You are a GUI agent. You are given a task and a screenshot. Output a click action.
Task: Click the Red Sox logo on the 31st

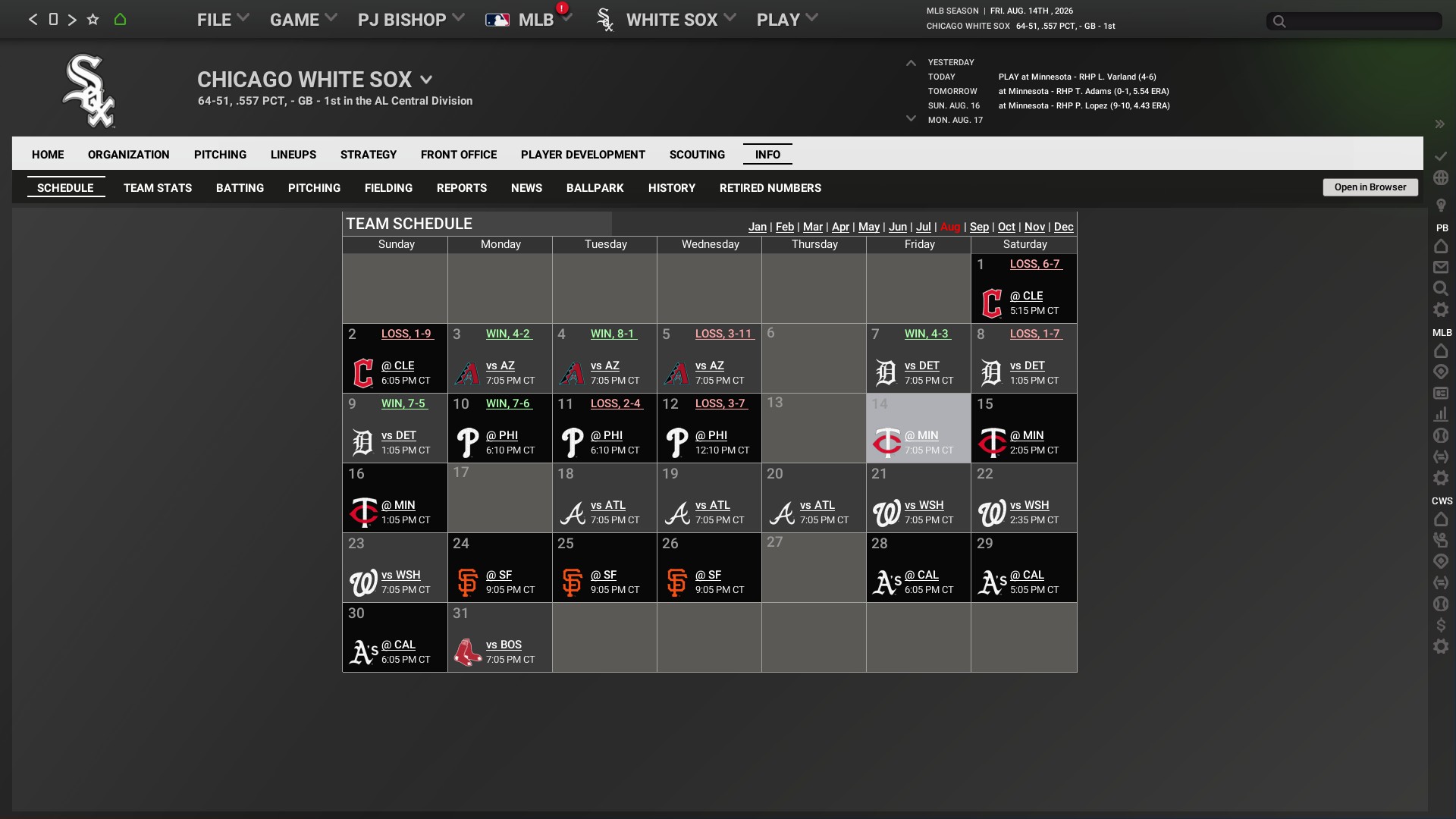(x=467, y=652)
